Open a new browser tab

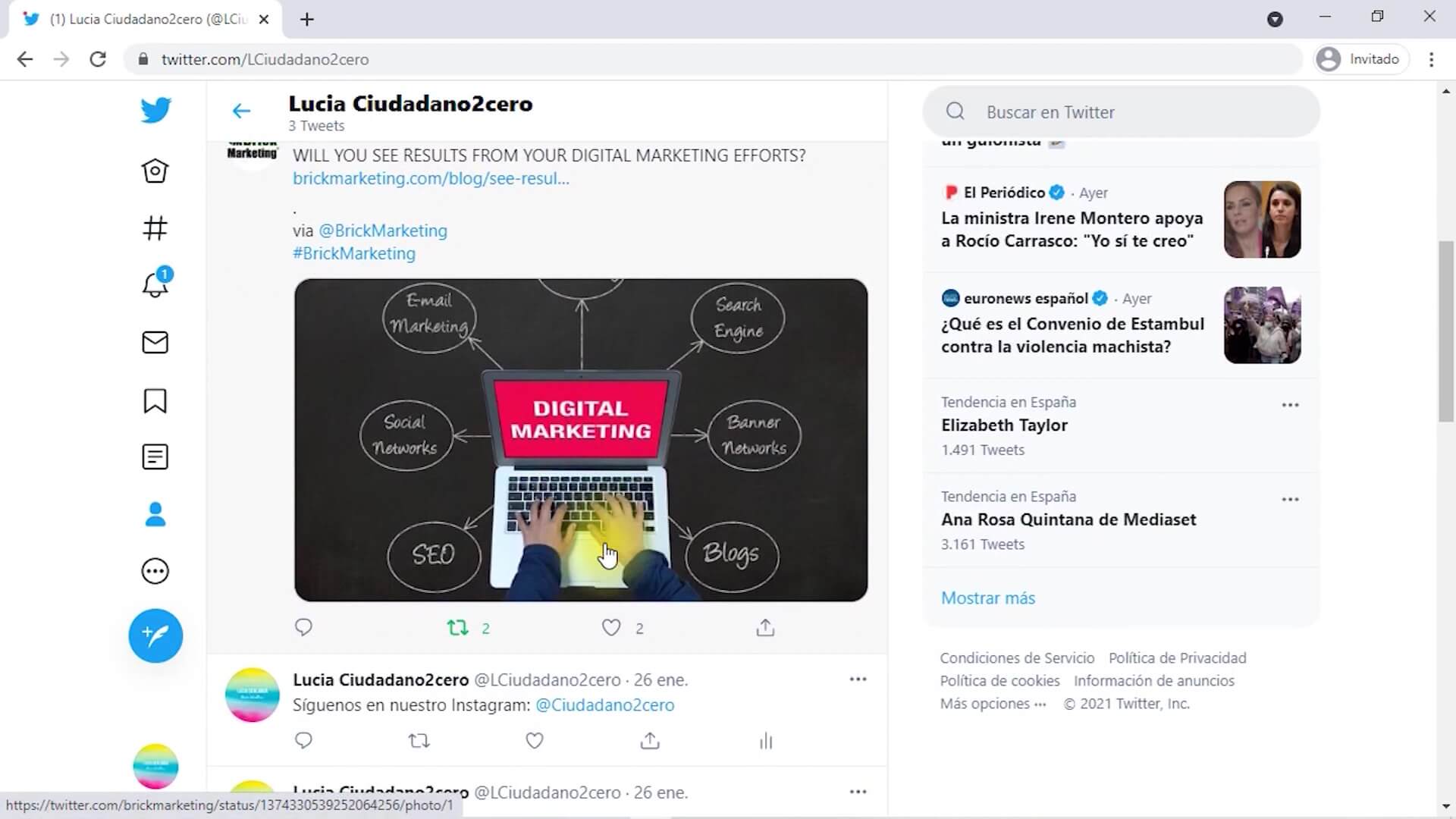click(307, 20)
